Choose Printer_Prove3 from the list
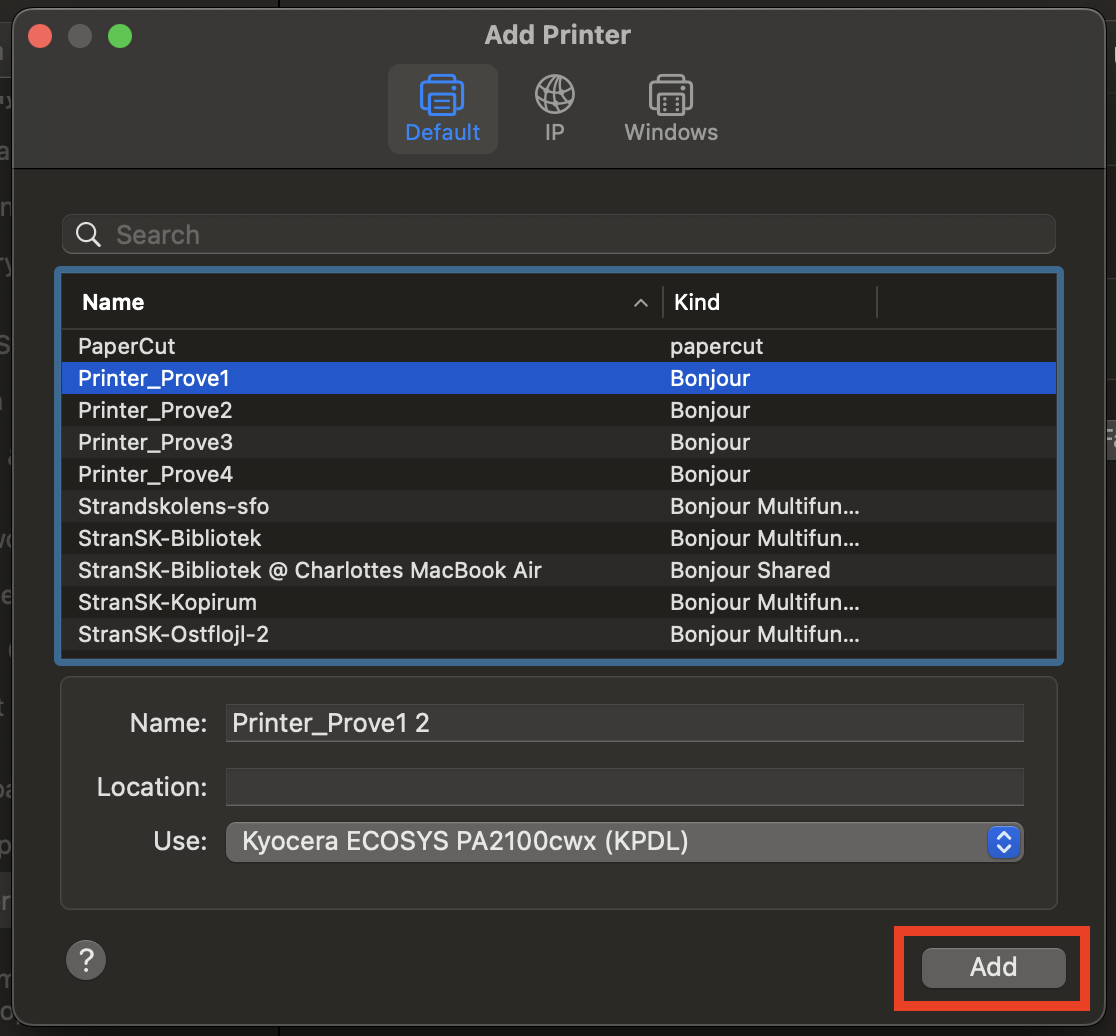This screenshot has height=1036, width=1116. (x=155, y=442)
